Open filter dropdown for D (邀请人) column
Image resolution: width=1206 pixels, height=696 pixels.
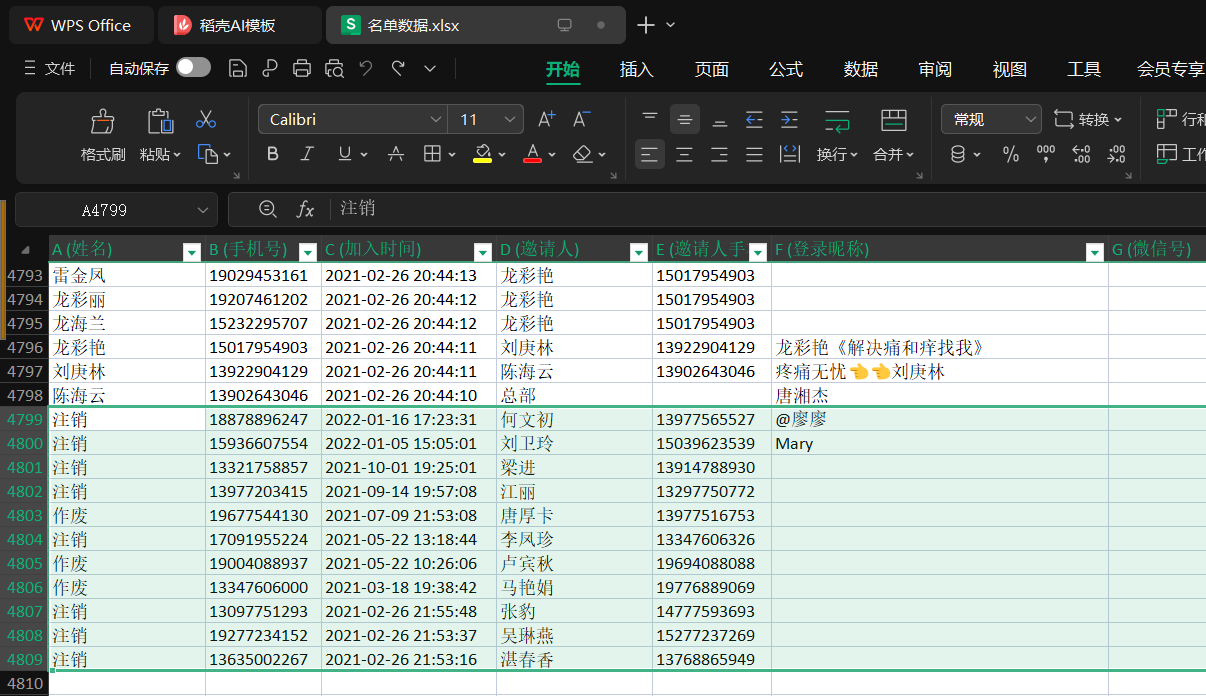pos(639,252)
